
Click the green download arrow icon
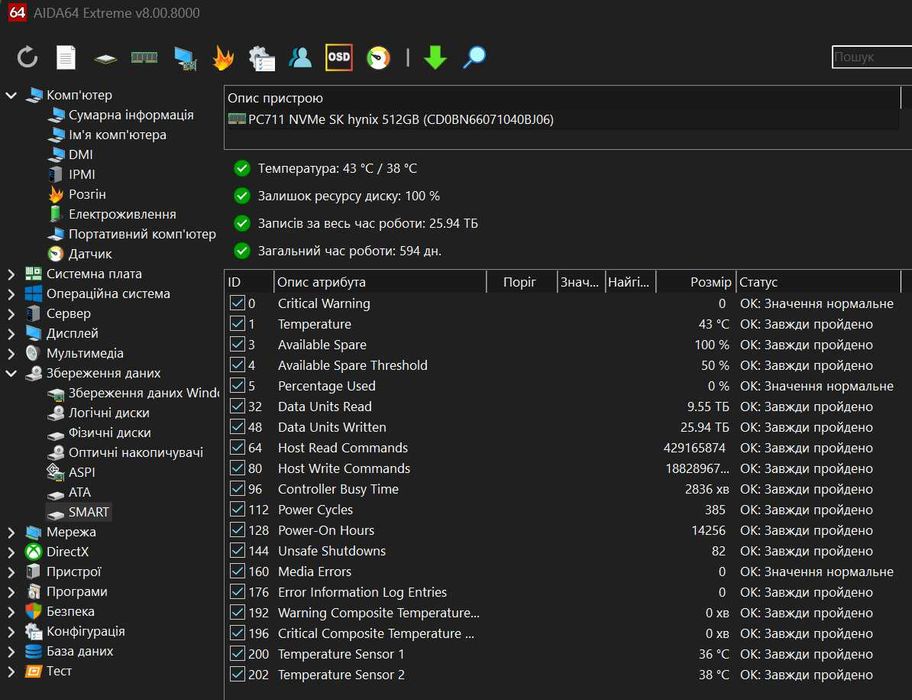tap(435, 58)
